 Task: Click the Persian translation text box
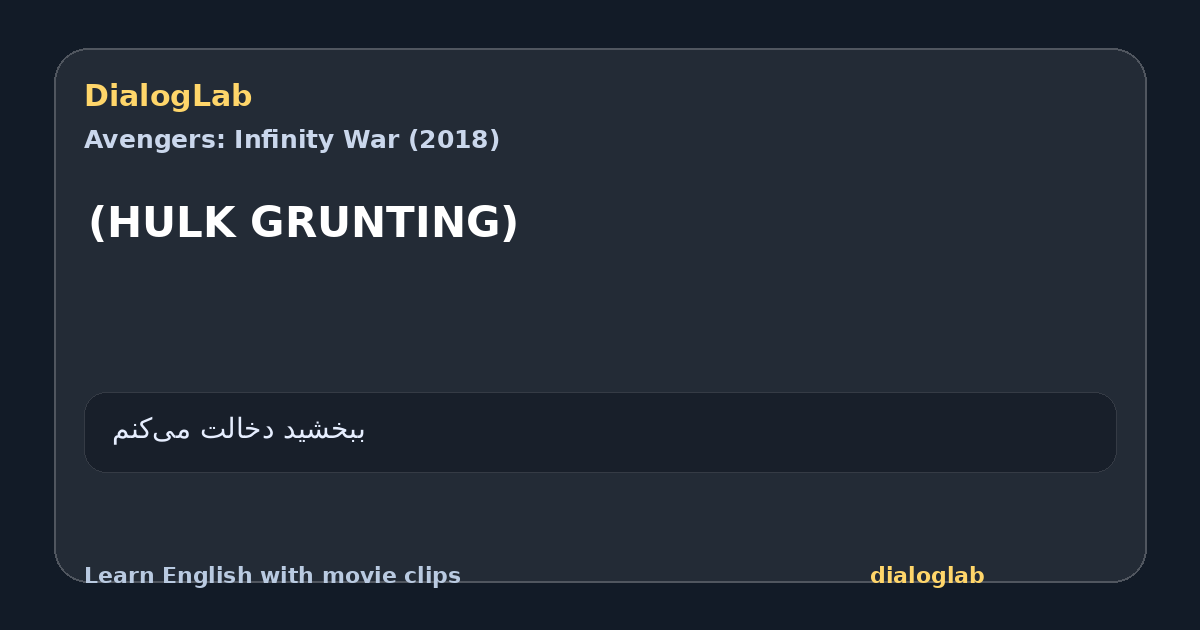tap(600, 432)
